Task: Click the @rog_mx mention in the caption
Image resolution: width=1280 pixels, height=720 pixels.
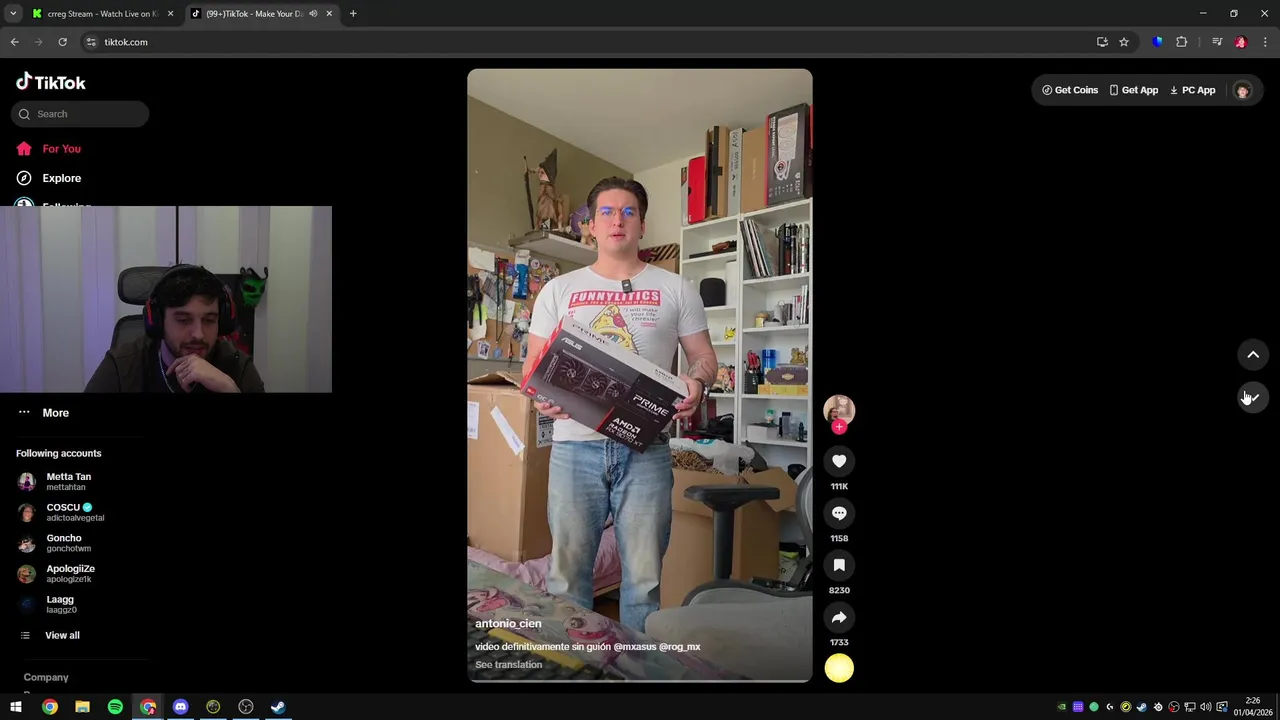Action: click(679, 647)
